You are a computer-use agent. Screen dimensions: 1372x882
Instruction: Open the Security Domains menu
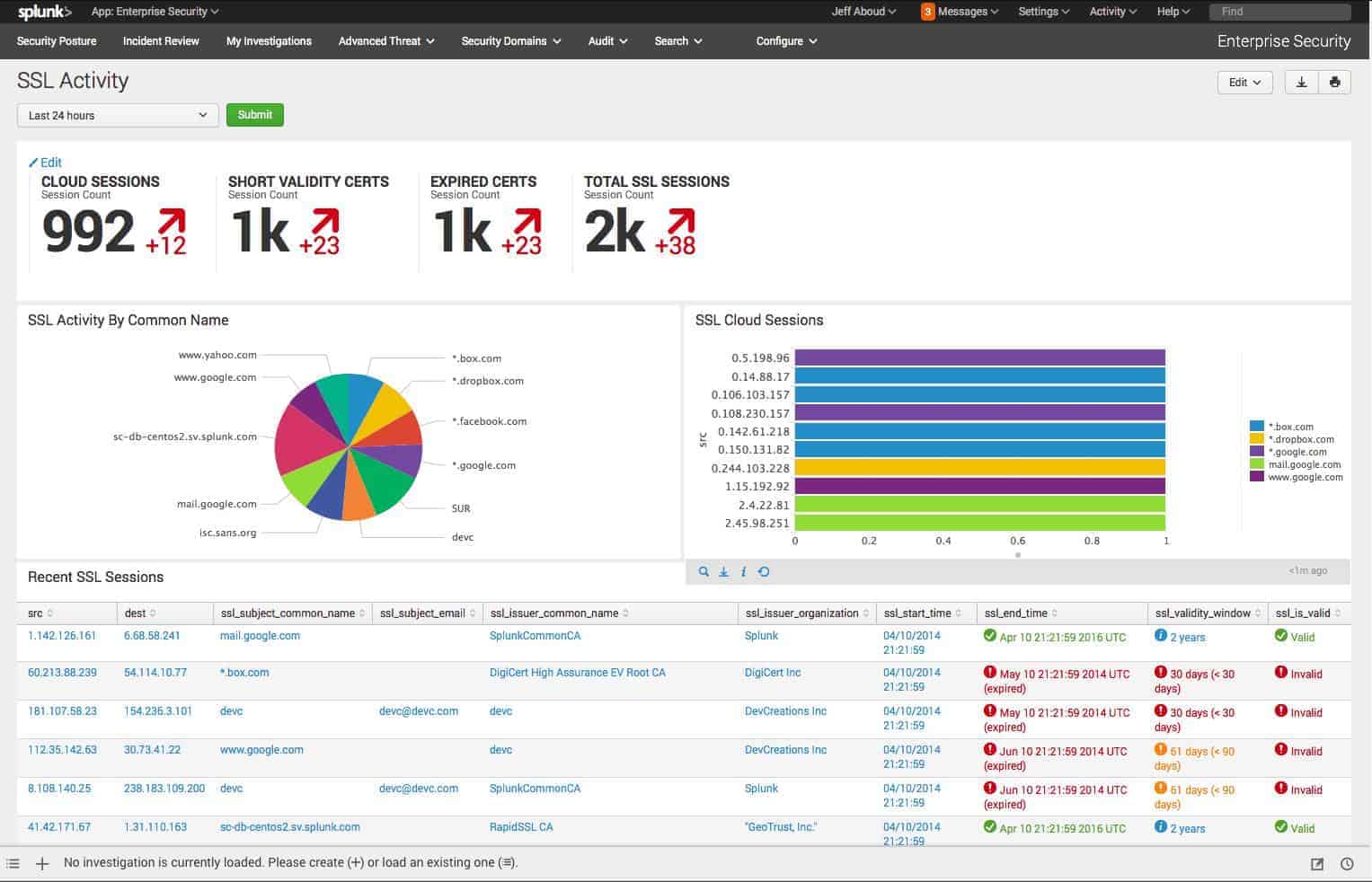point(511,41)
